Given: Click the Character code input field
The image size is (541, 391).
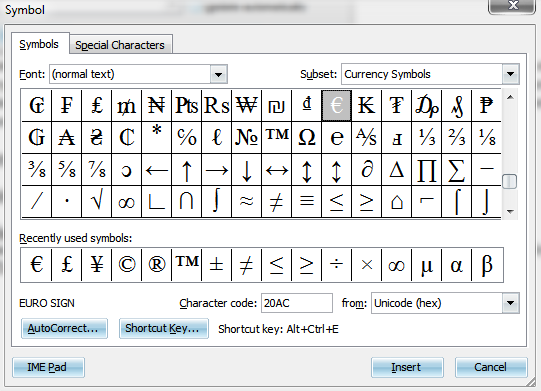Looking at the screenshot, I should pos(297,303).
